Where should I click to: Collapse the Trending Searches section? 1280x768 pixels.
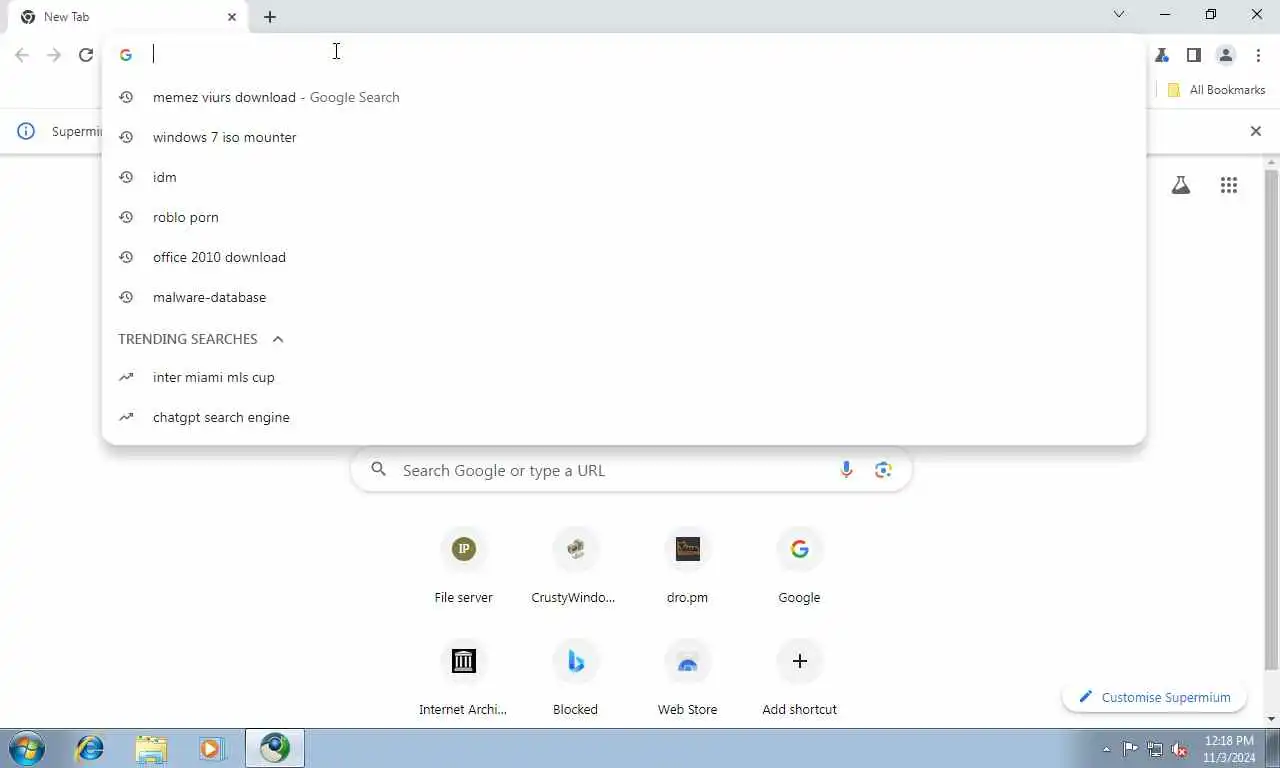[x=278, y=339]
